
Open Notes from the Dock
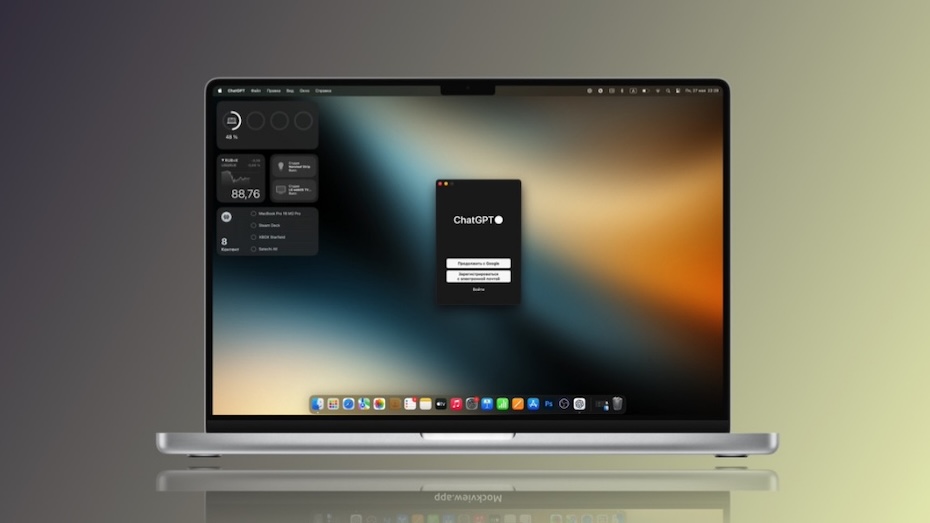click(426, 404)
